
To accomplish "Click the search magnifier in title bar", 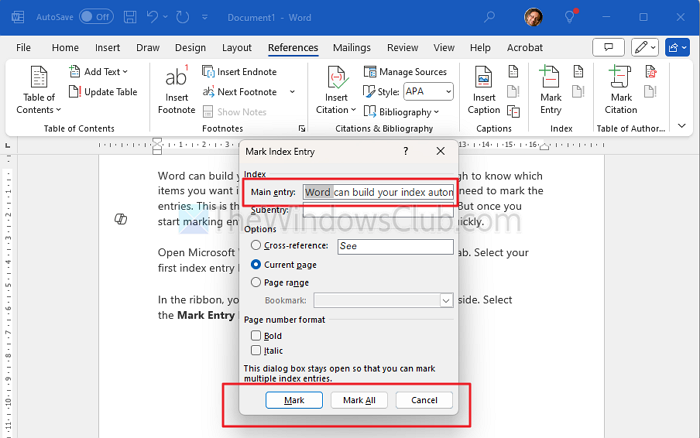I will click(490, 17).
